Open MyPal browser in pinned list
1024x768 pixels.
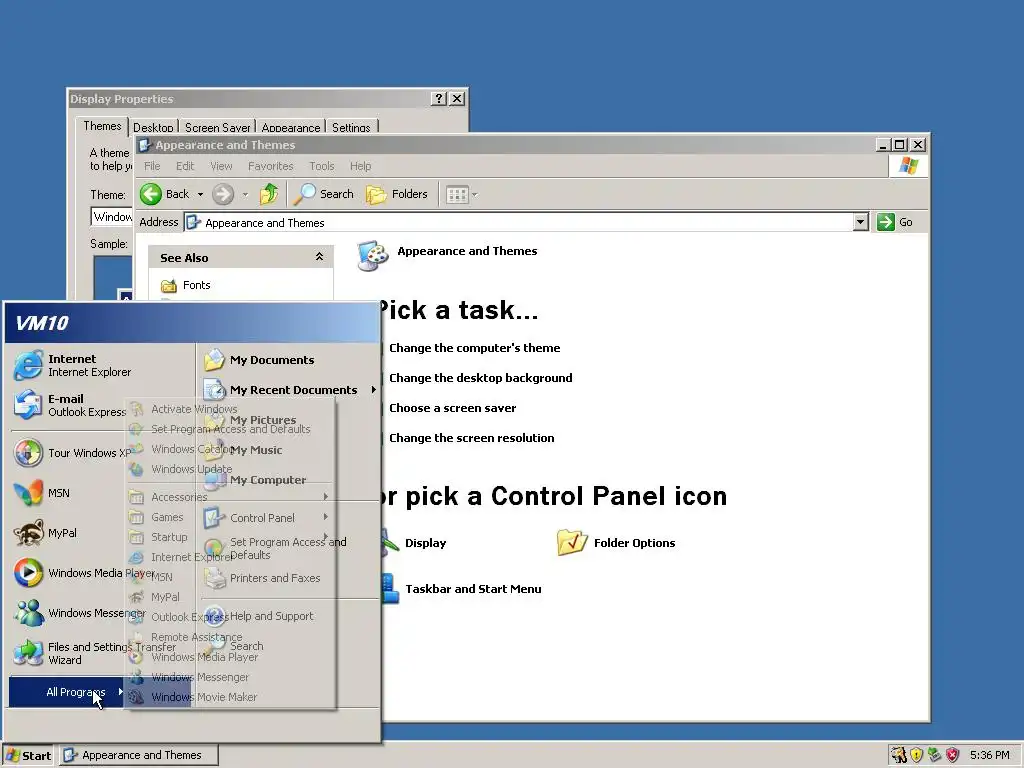tap(46, 533)
